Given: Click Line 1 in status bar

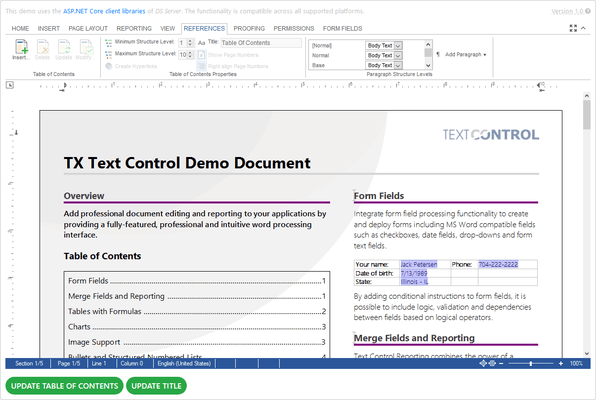Looking at the screenshot, I should click(x=99, y=363).
